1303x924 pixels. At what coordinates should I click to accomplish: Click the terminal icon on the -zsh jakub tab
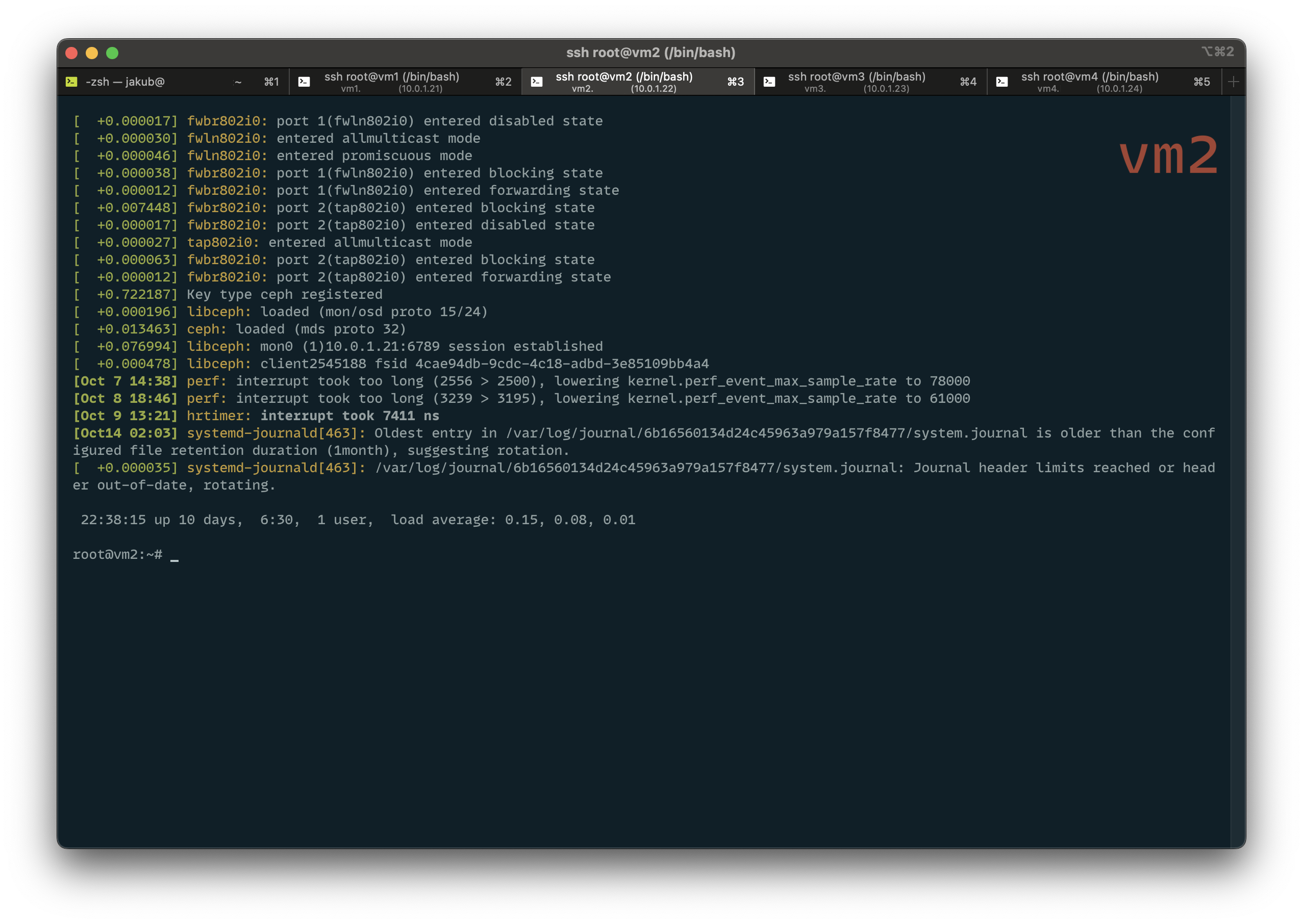pyautogui.click(x=70, y=82)
